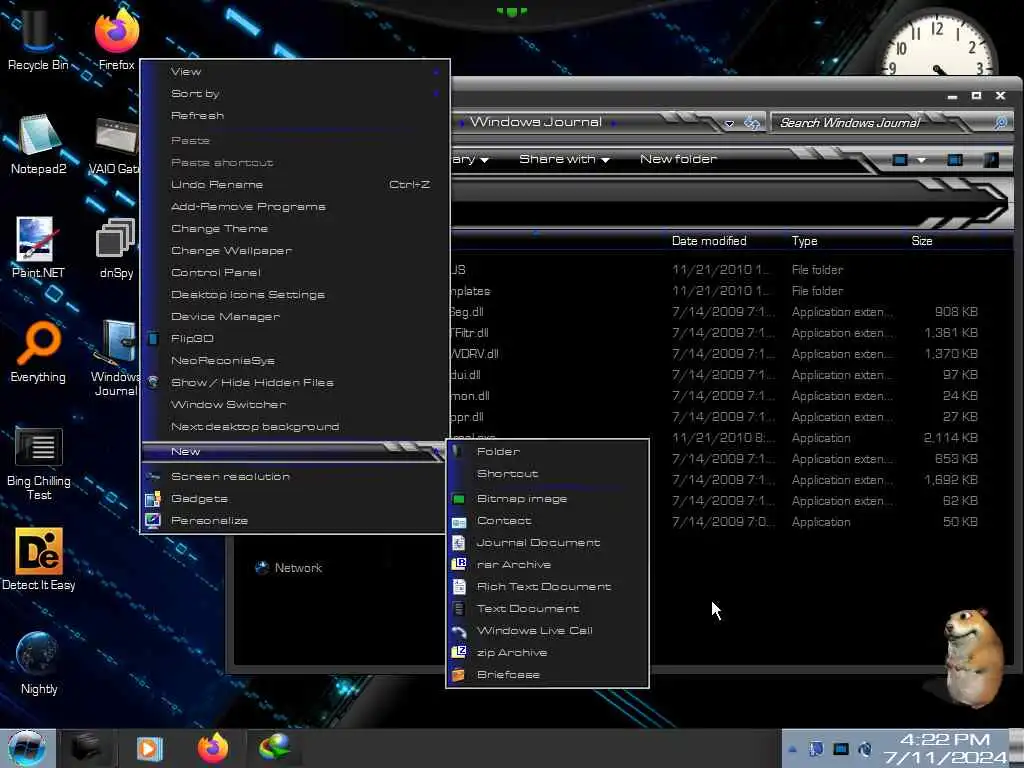Choose NeoReconisSys menu entry
The height and width of the screenshot is (768, 1024).
click(295, 360)
